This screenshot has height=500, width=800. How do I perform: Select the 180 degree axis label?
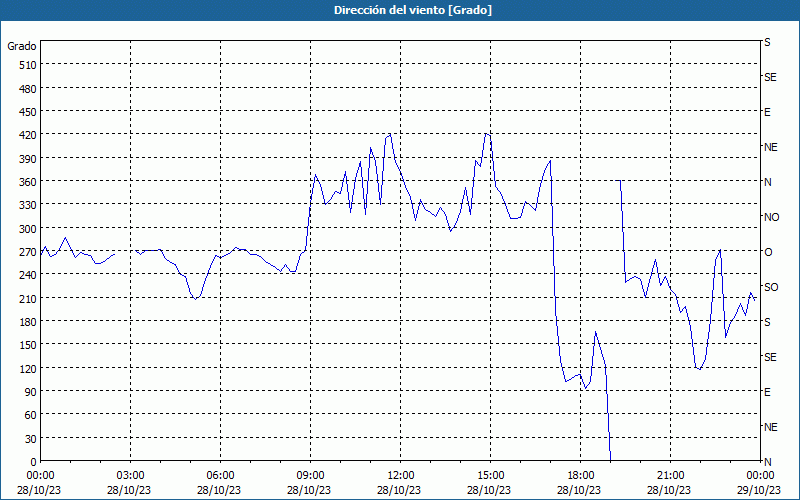(x=28, y=322)
